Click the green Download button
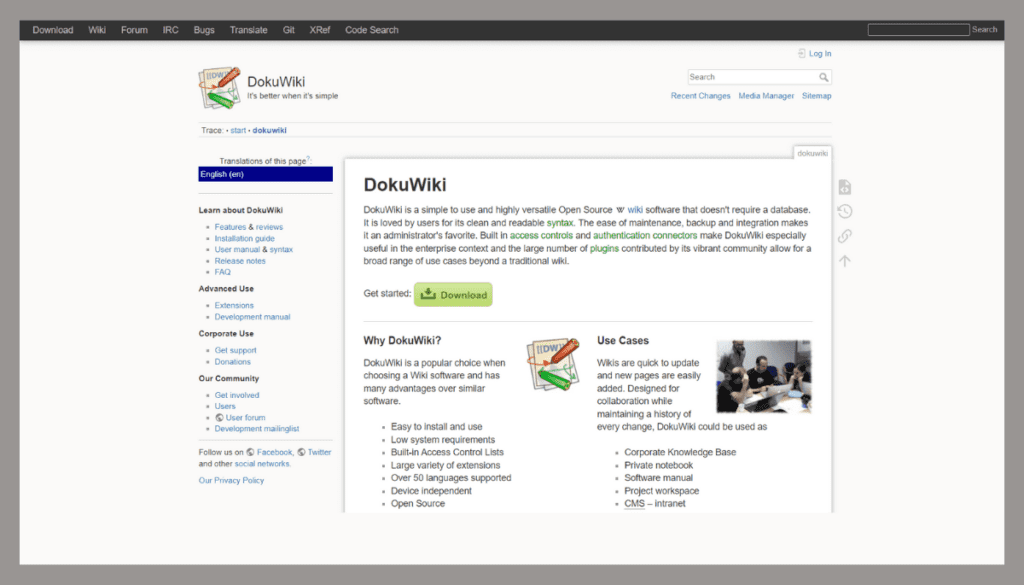The width and height of the screenshot is (1024, 585). click(x=453, y=294)
